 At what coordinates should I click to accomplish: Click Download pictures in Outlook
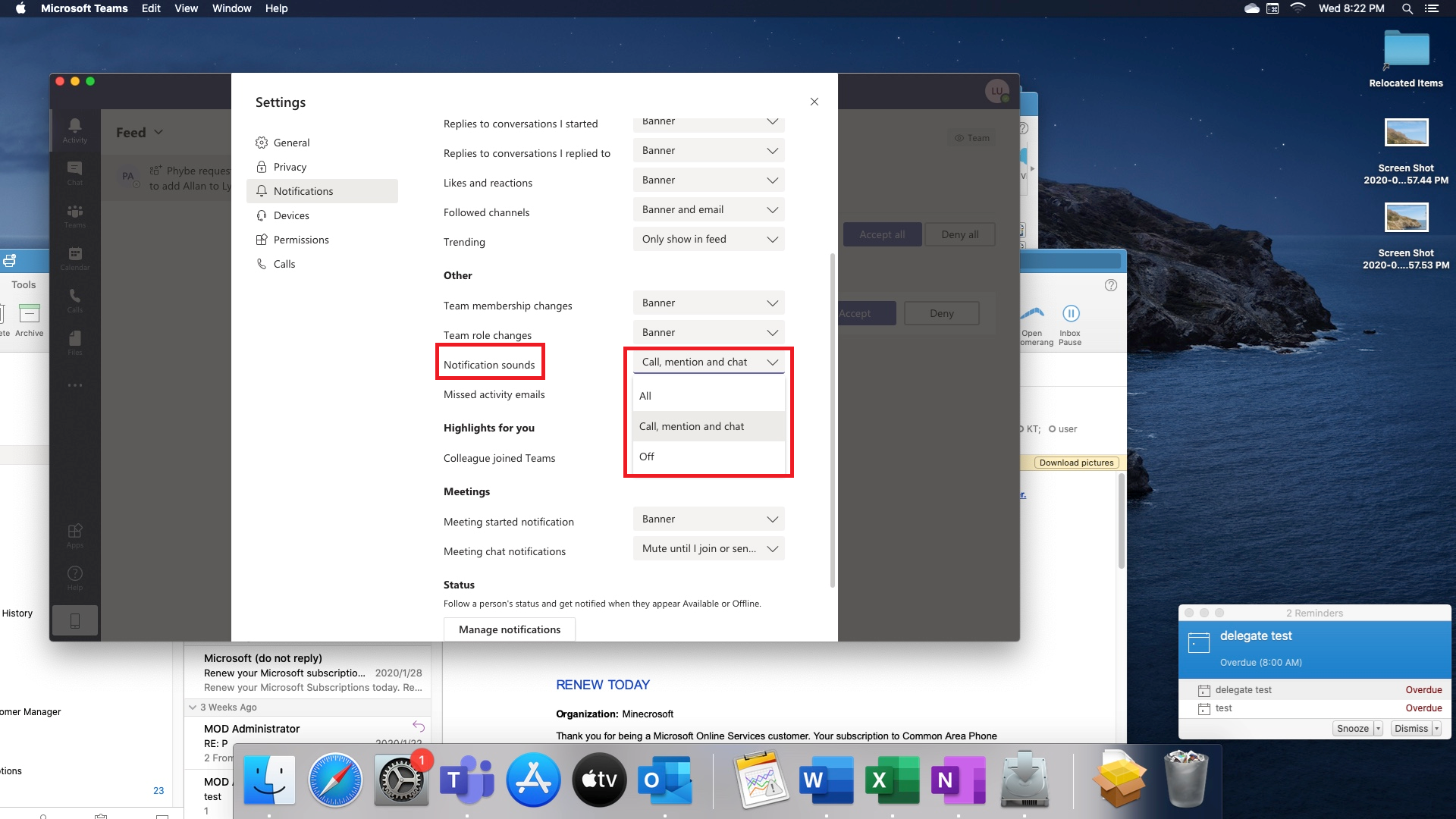coord(1077,463)
